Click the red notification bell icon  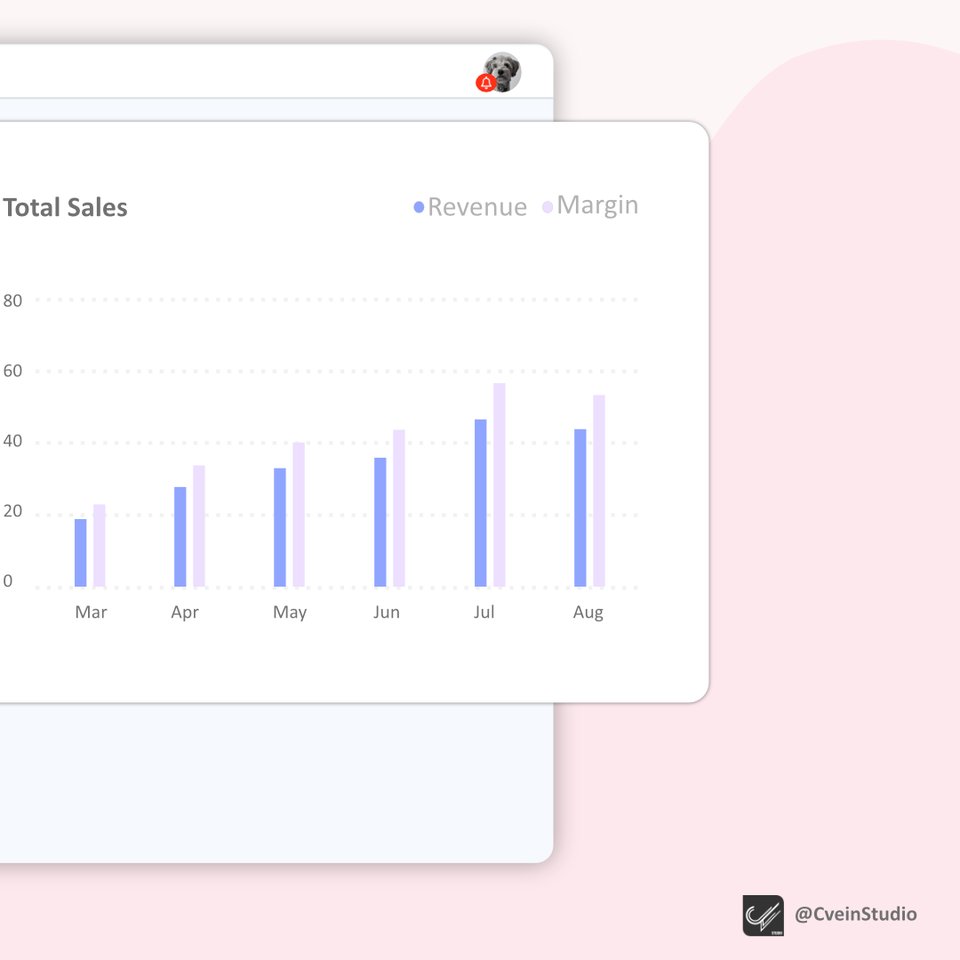pos(486,80)
